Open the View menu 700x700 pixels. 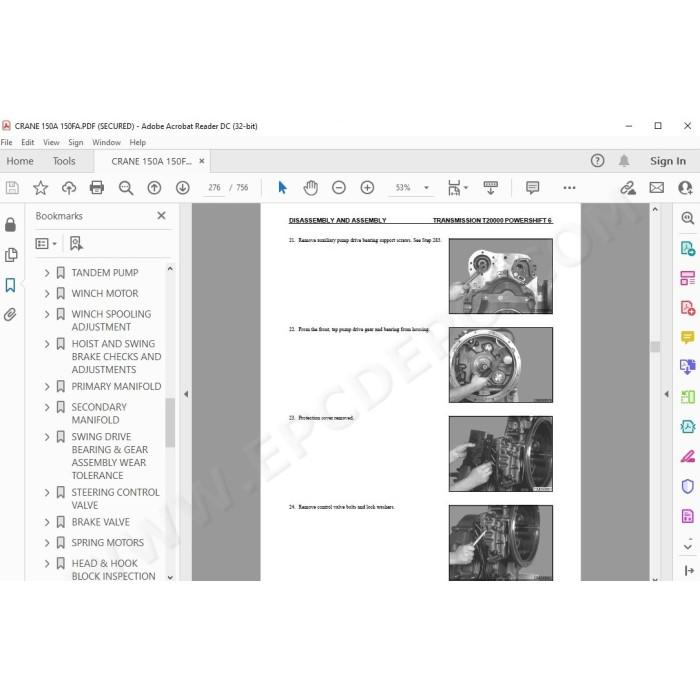click(51, 142)
